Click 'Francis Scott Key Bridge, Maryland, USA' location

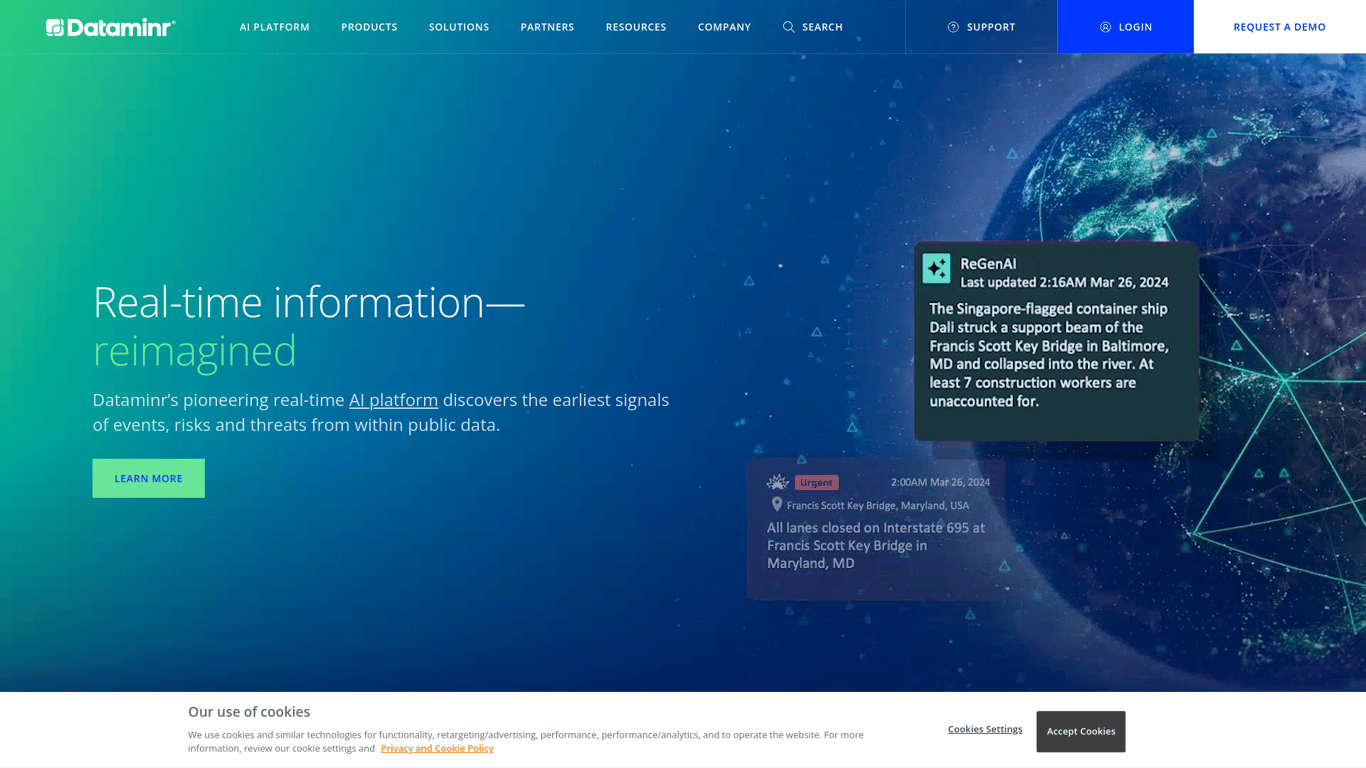(878, 506)
